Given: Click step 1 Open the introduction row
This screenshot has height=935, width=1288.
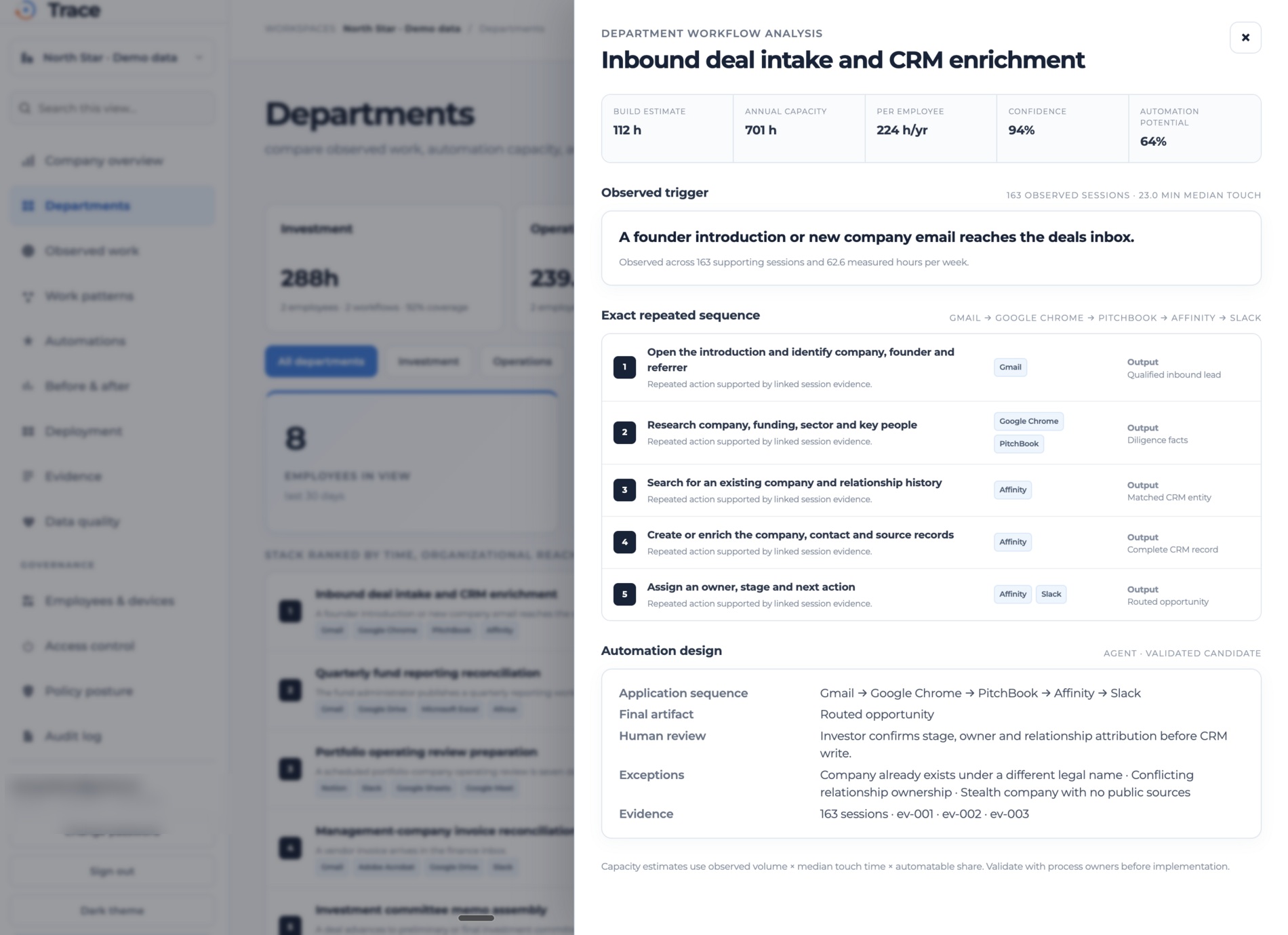Looking at the screenshot, I should pyautogui.click(x=931, y=367).
